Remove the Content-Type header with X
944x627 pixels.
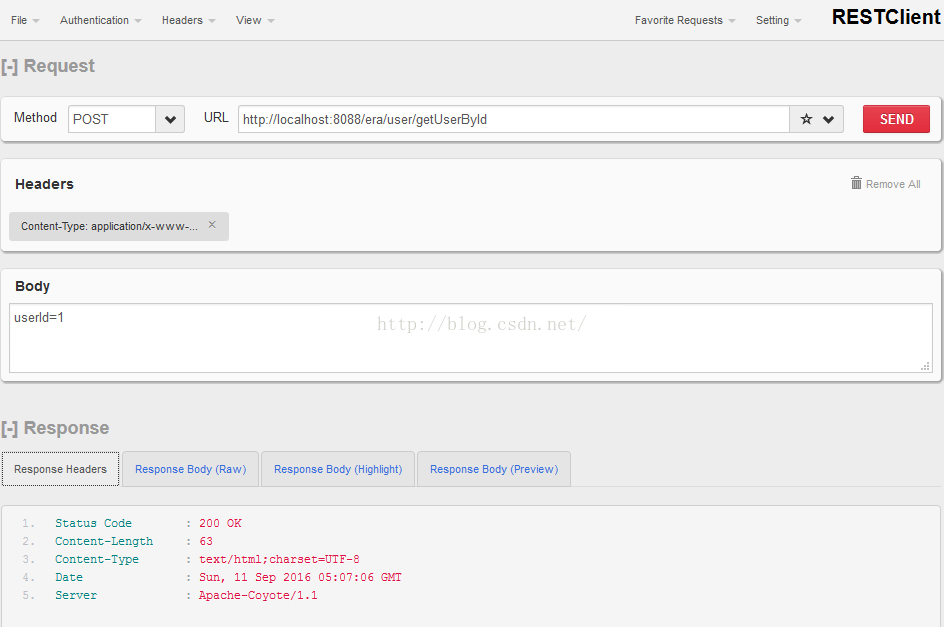coord(212,225)
